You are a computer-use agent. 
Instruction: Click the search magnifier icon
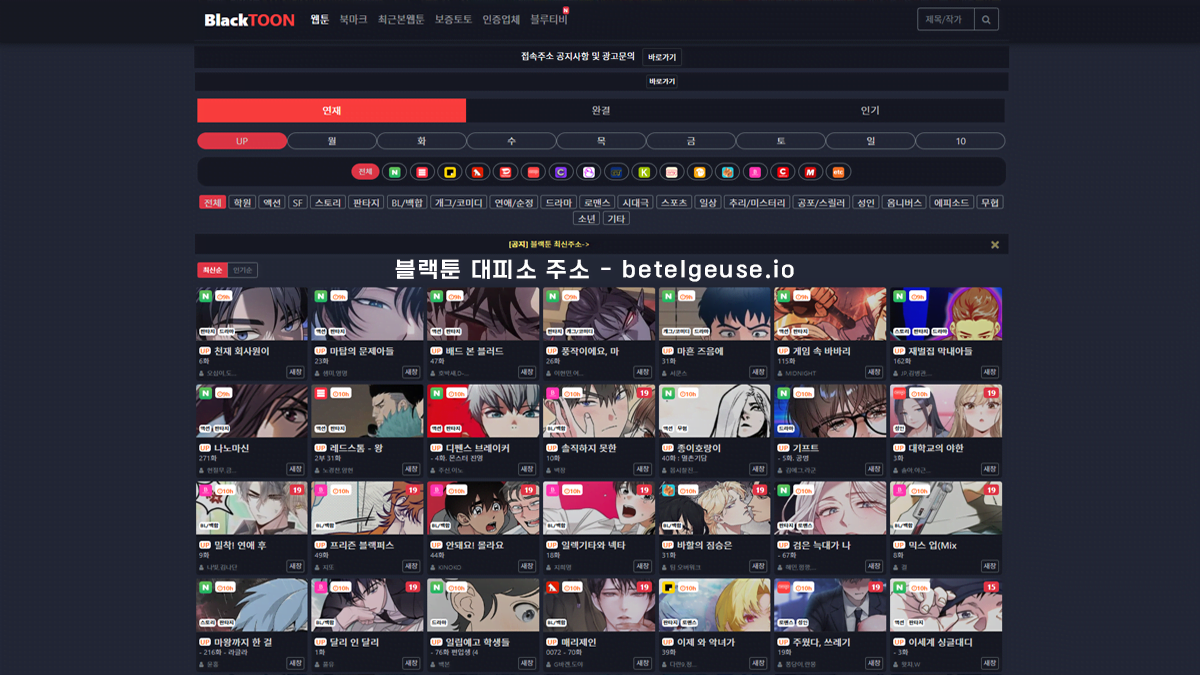pos(985,19)
